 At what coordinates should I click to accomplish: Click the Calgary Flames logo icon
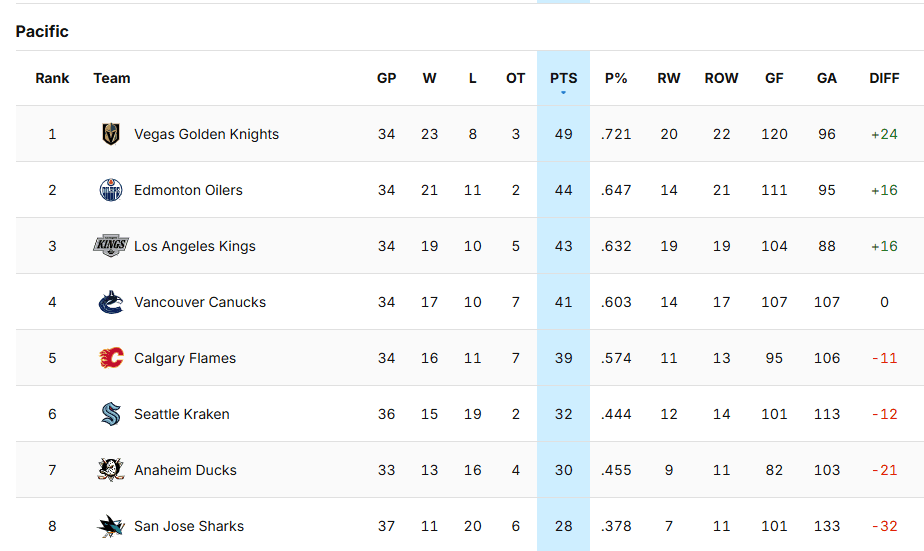point(110,358)
